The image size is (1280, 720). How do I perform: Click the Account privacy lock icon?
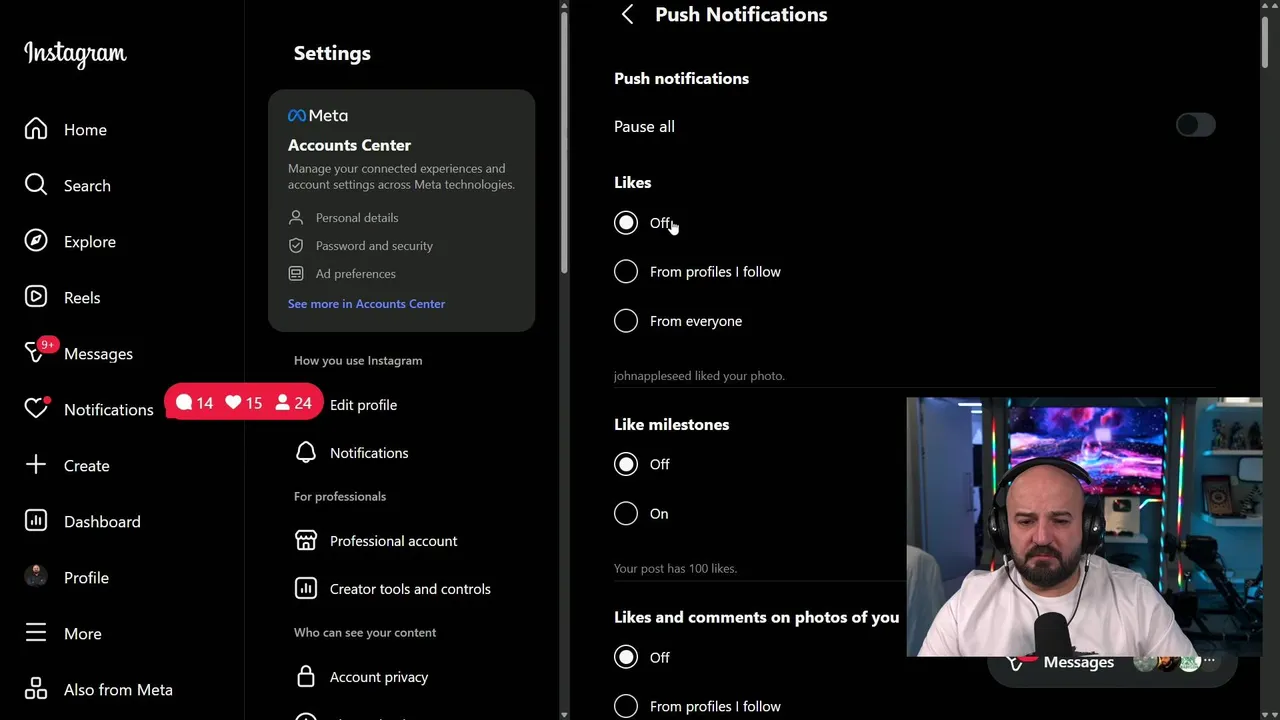point(306,677)
